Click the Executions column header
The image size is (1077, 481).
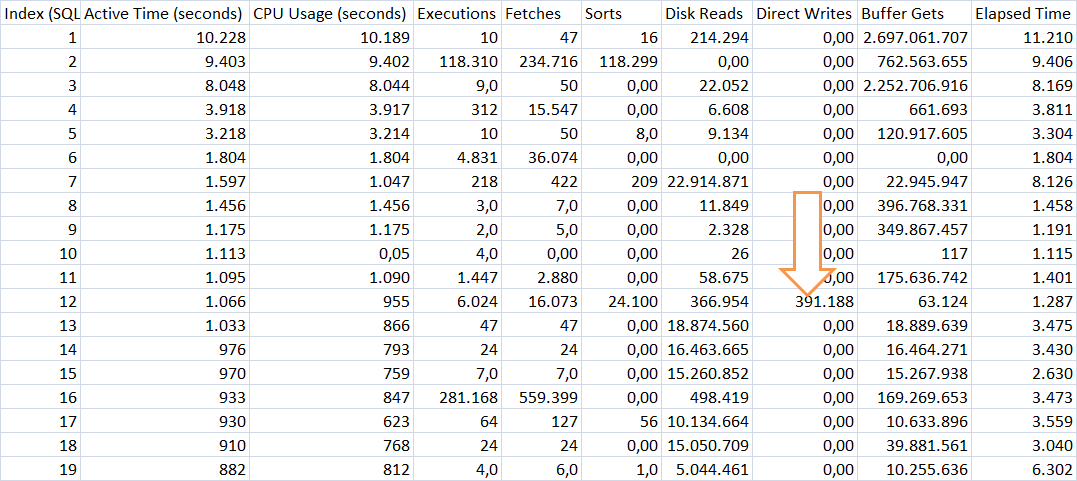point(456,14)
